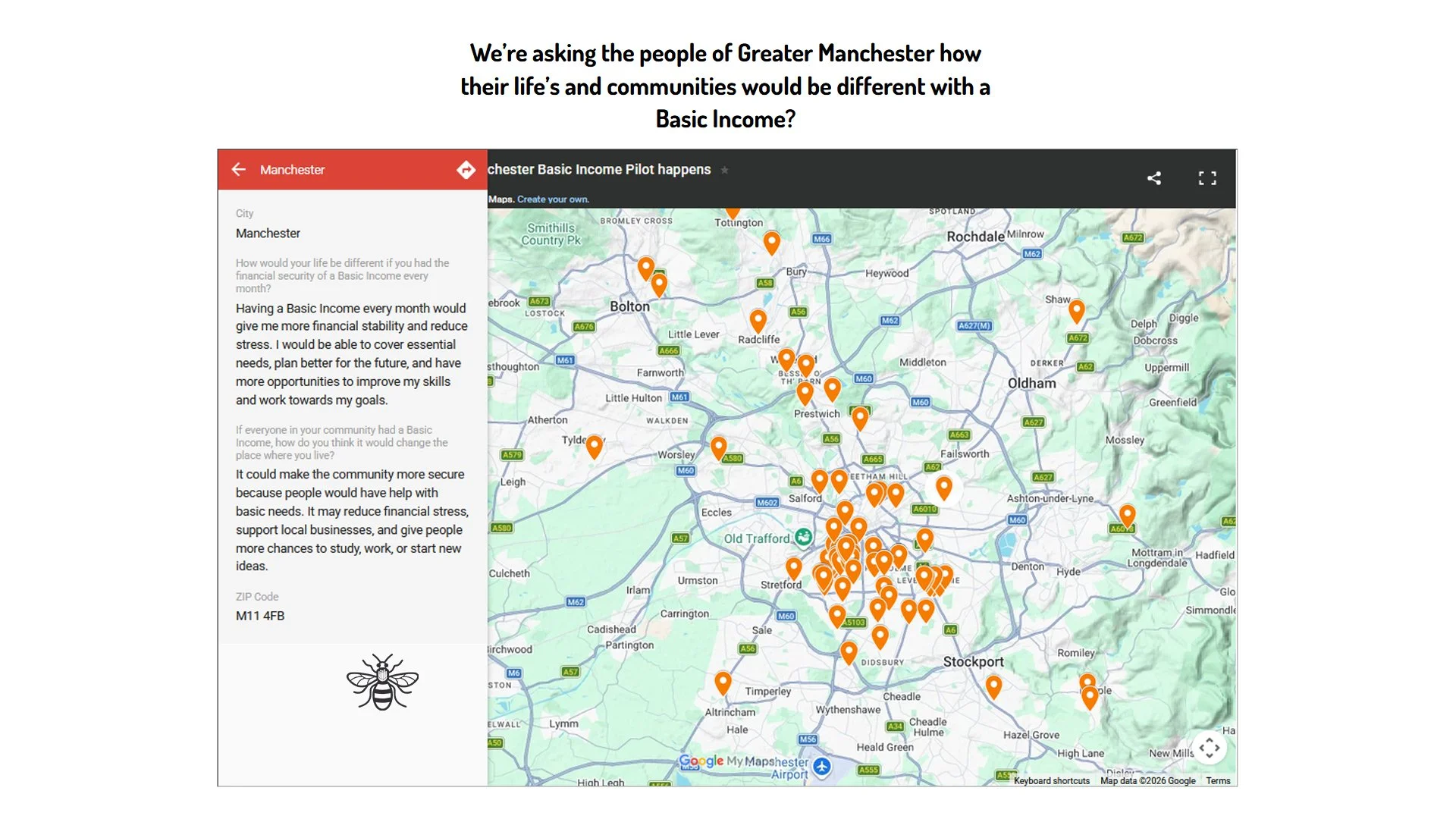Click the Stockport label on the map
The height and width of the screenshot is (819, 1456).
coord(973,661)
